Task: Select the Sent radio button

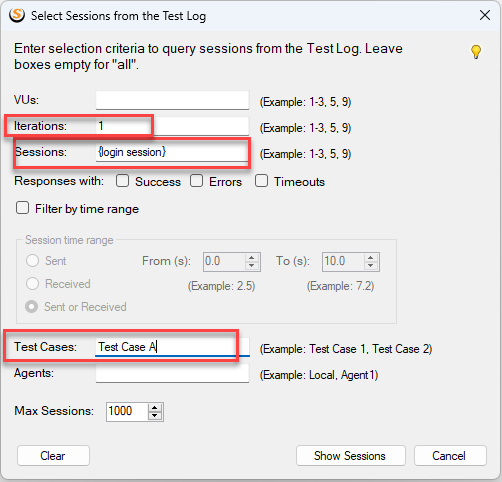Action: click(32, 261)
